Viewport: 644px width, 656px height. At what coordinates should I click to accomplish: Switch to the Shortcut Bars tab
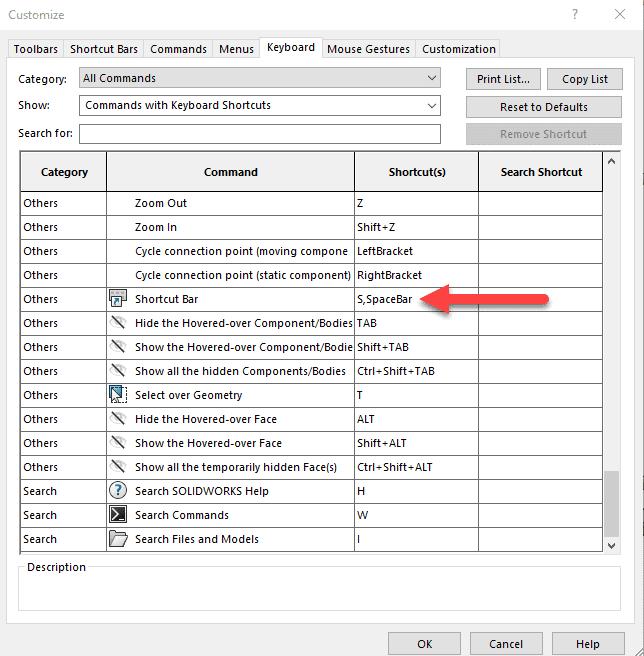click(x=104, y=49)
